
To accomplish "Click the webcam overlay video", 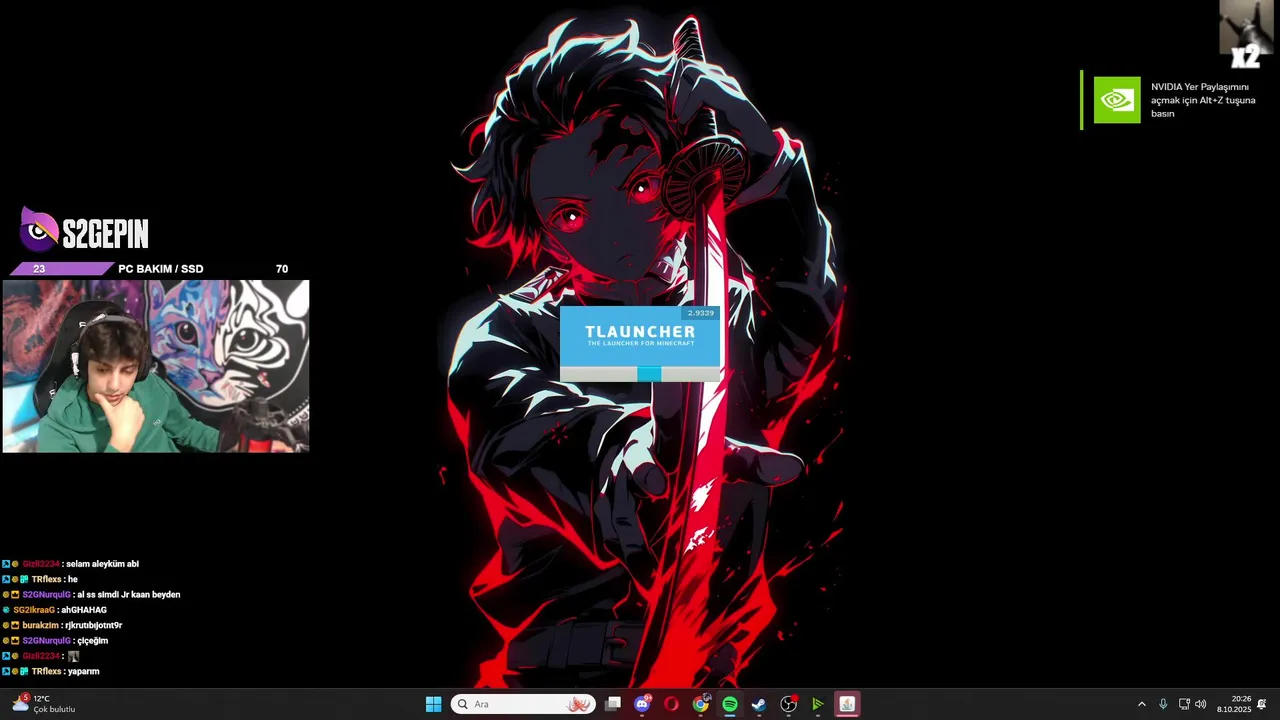I will tap(156, 366).
